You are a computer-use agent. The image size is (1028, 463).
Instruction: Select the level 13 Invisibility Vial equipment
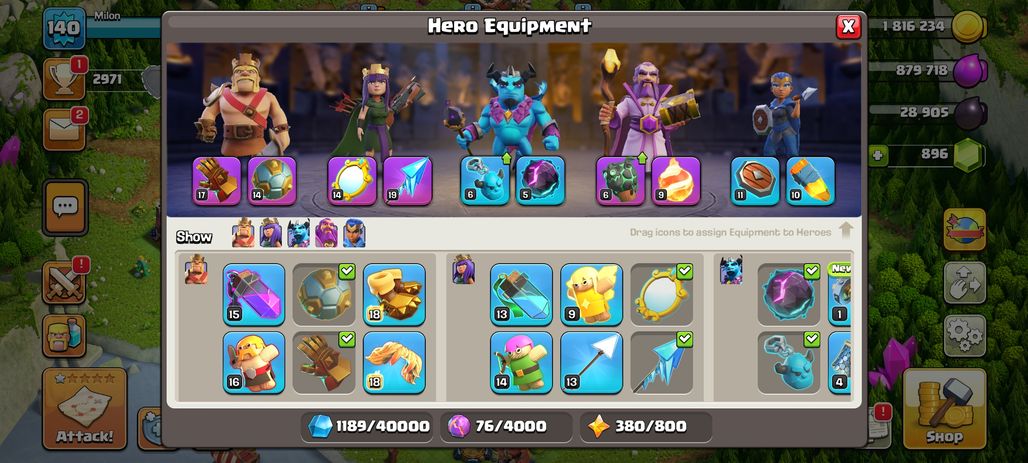point(521,294)
